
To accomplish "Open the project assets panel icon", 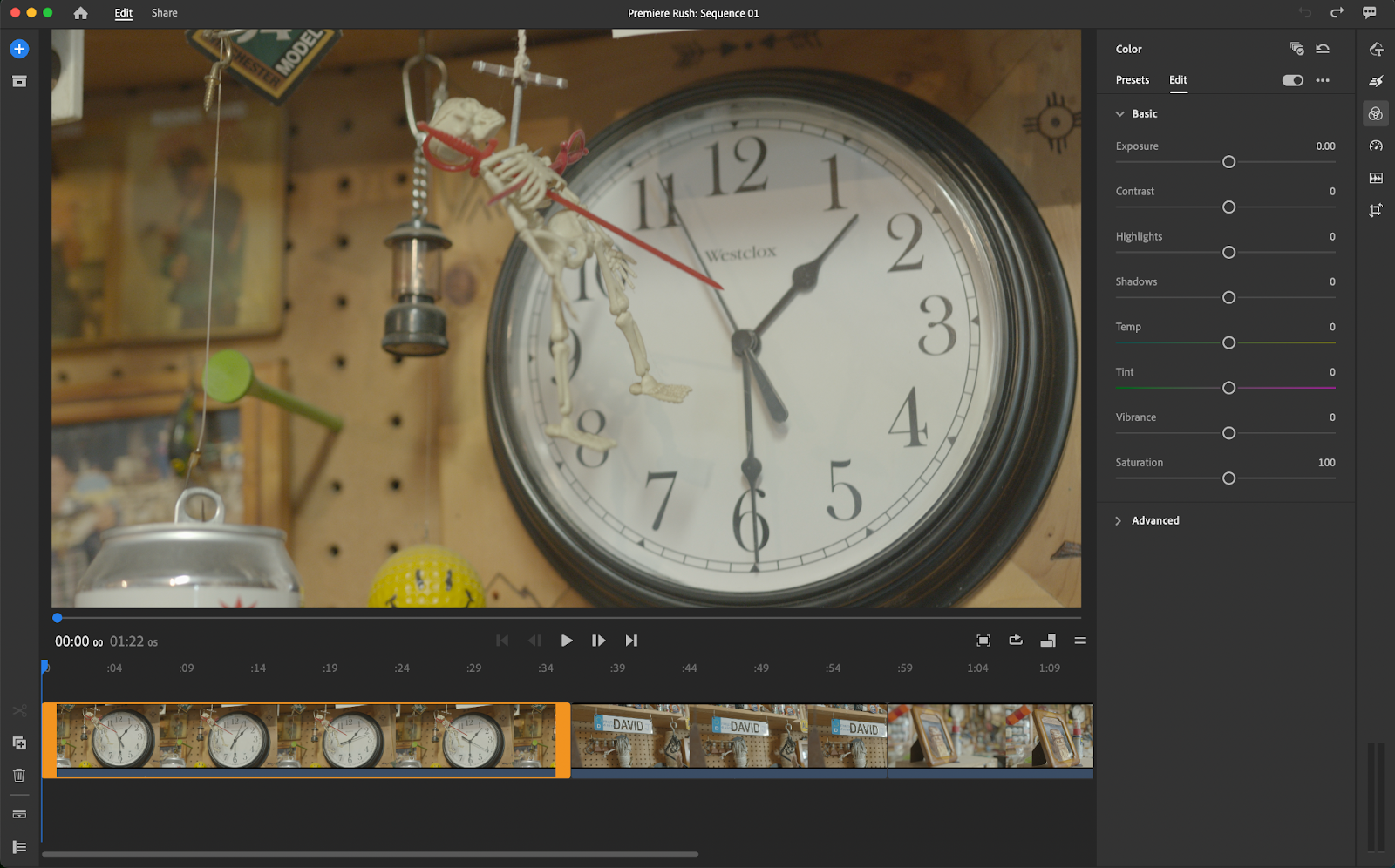I will (19, 81).
